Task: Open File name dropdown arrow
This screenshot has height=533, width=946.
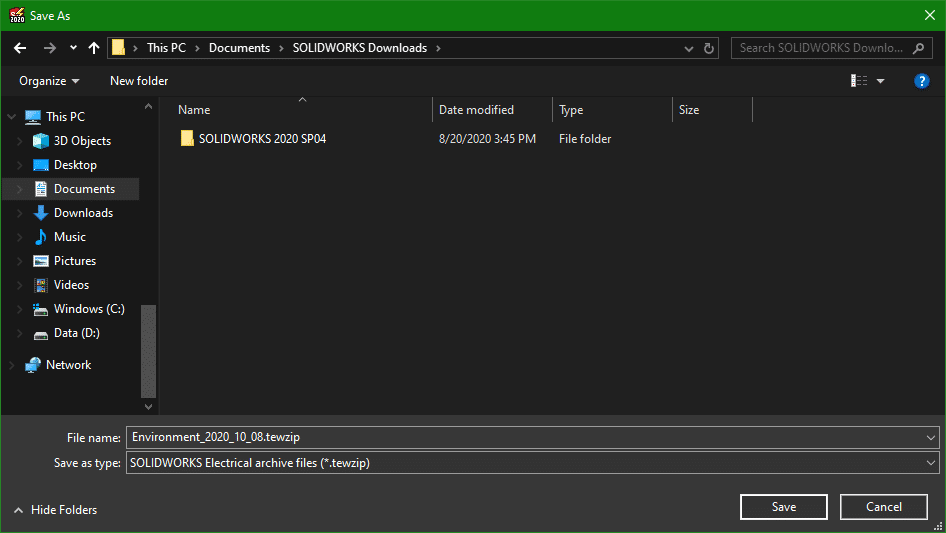Action: point(930,438)
